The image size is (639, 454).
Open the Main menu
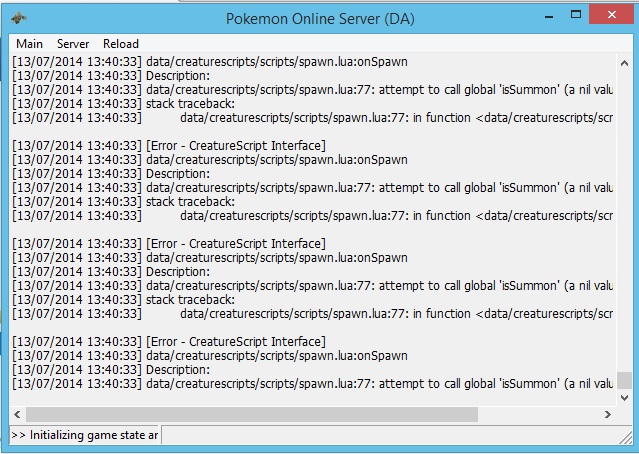click(x=29, y=44)
